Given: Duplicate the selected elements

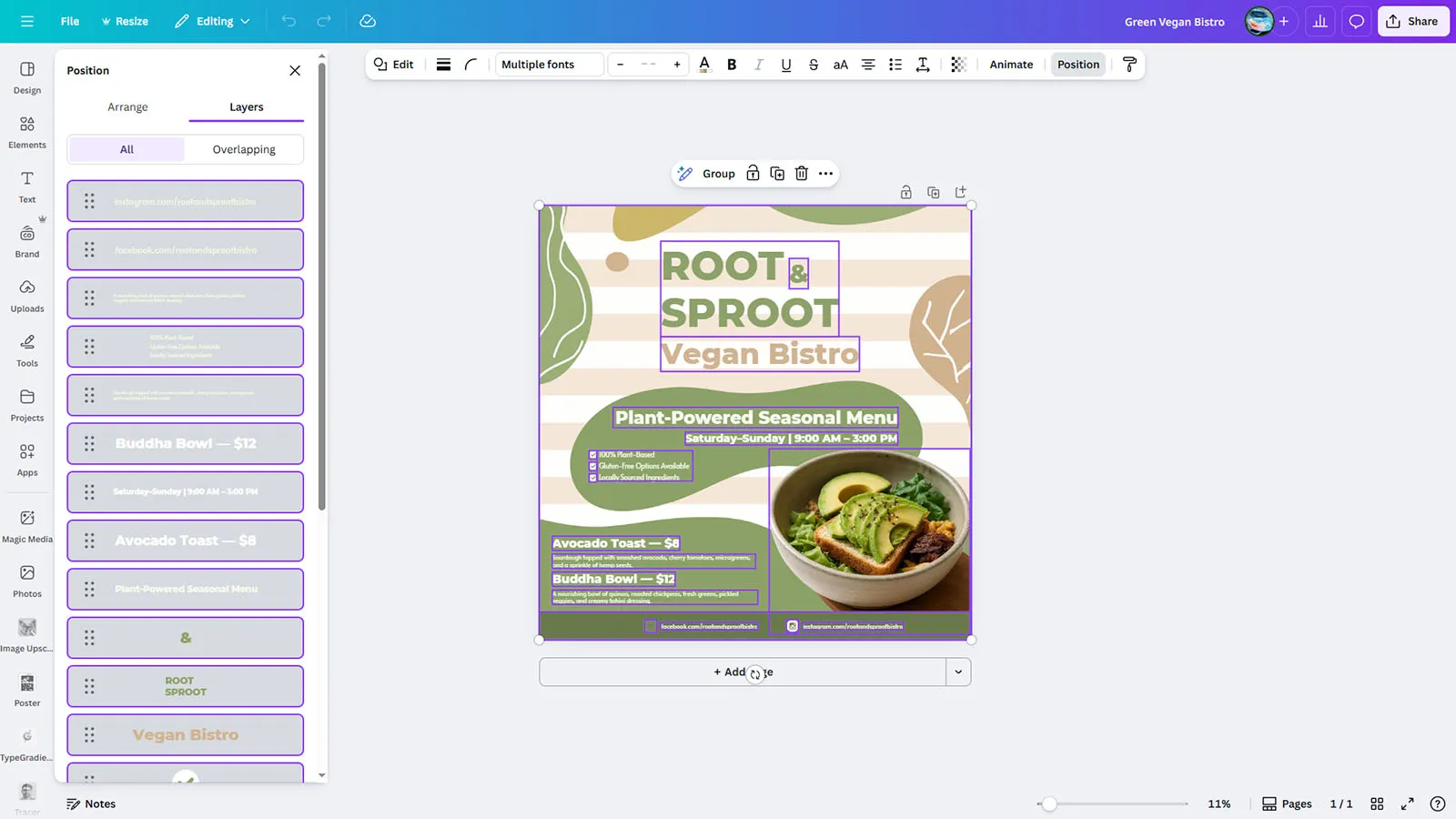Looking at the screenshot, I should (777, 174).
